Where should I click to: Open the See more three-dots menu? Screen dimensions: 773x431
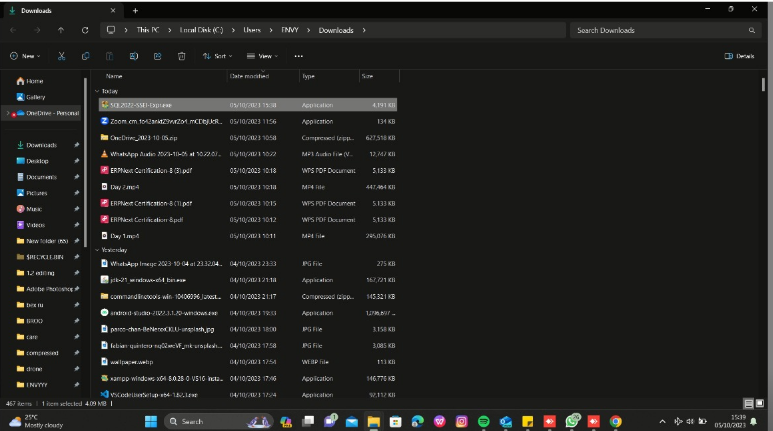pos(298,56)
